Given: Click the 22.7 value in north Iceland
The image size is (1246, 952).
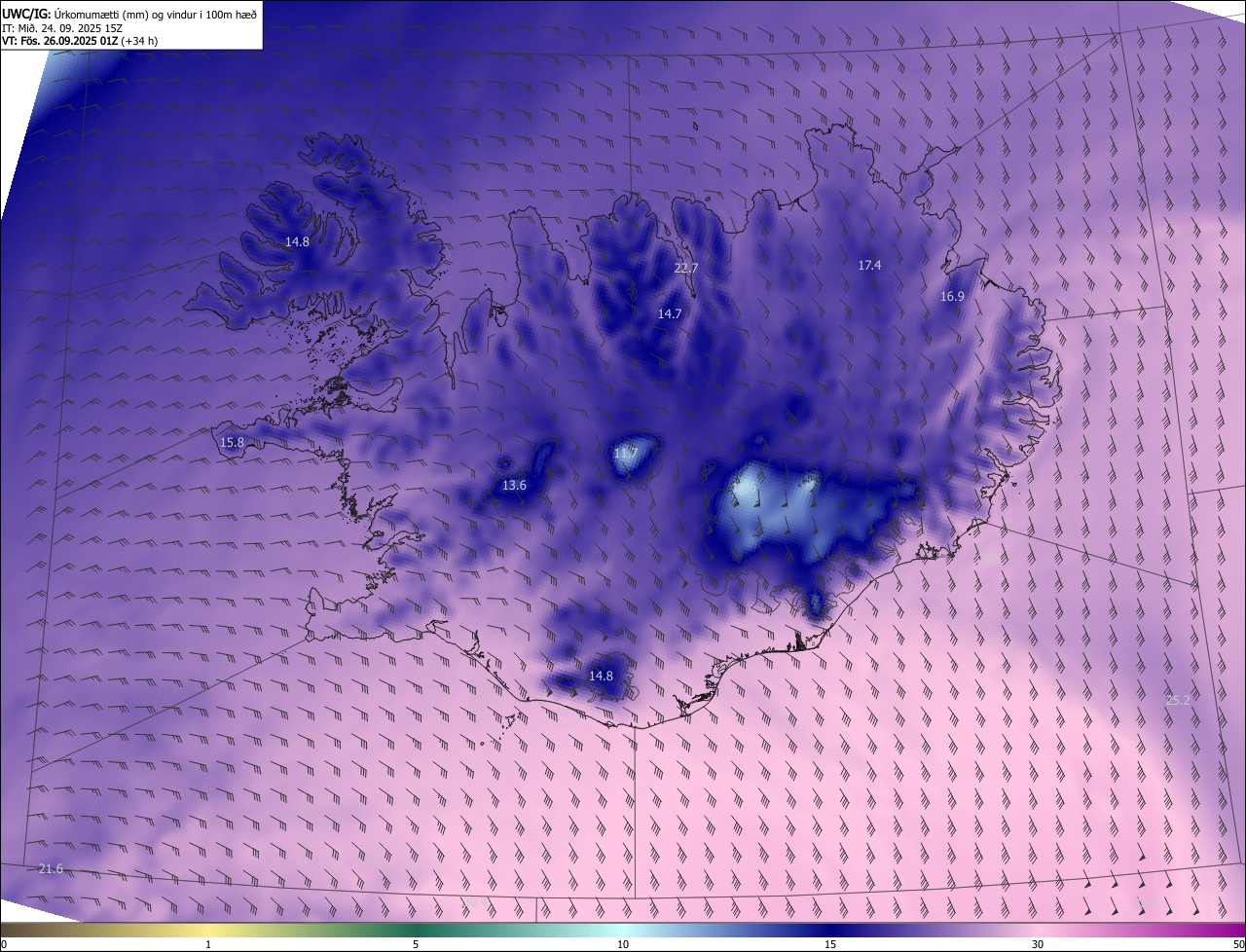Looking at the screenshot, I should coord(686,268).
